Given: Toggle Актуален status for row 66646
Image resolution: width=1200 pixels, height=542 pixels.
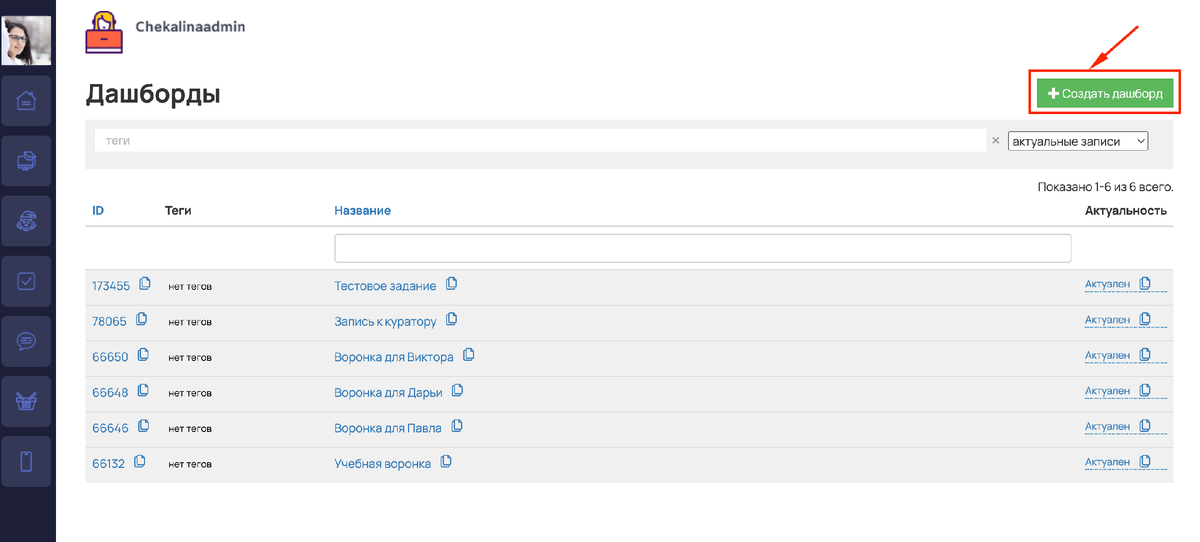Looking at the screenshot, I should click(x=1107, y=426).
